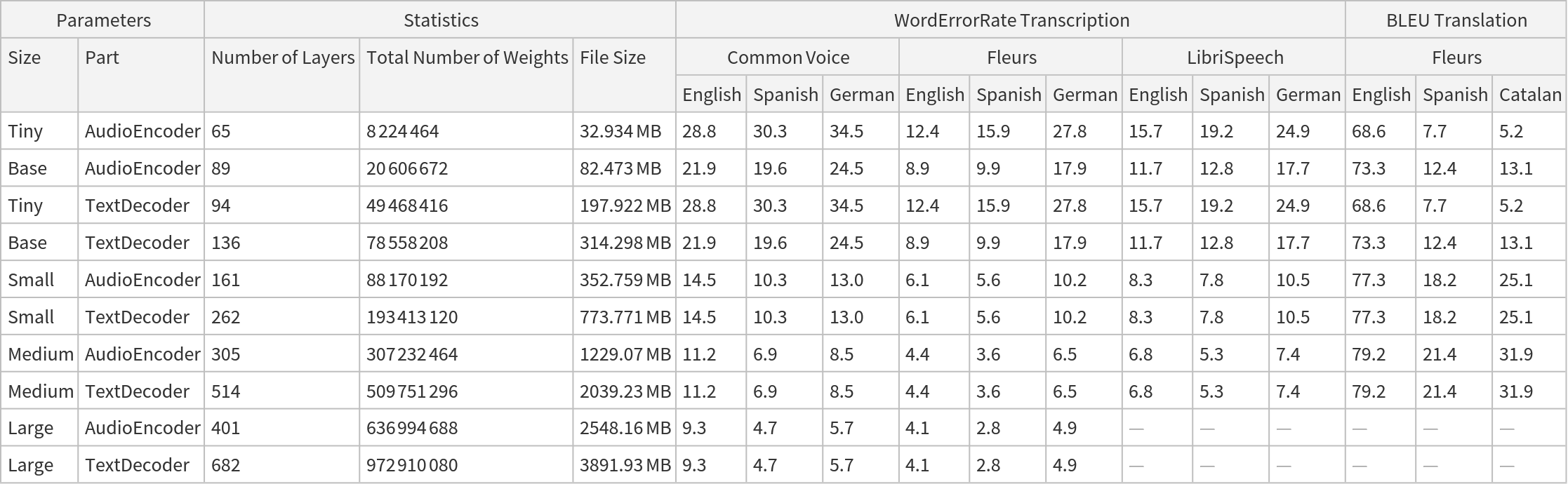Select the LibriSpeech column group header
This screenshot has height=484, width=1568.
1235,58
